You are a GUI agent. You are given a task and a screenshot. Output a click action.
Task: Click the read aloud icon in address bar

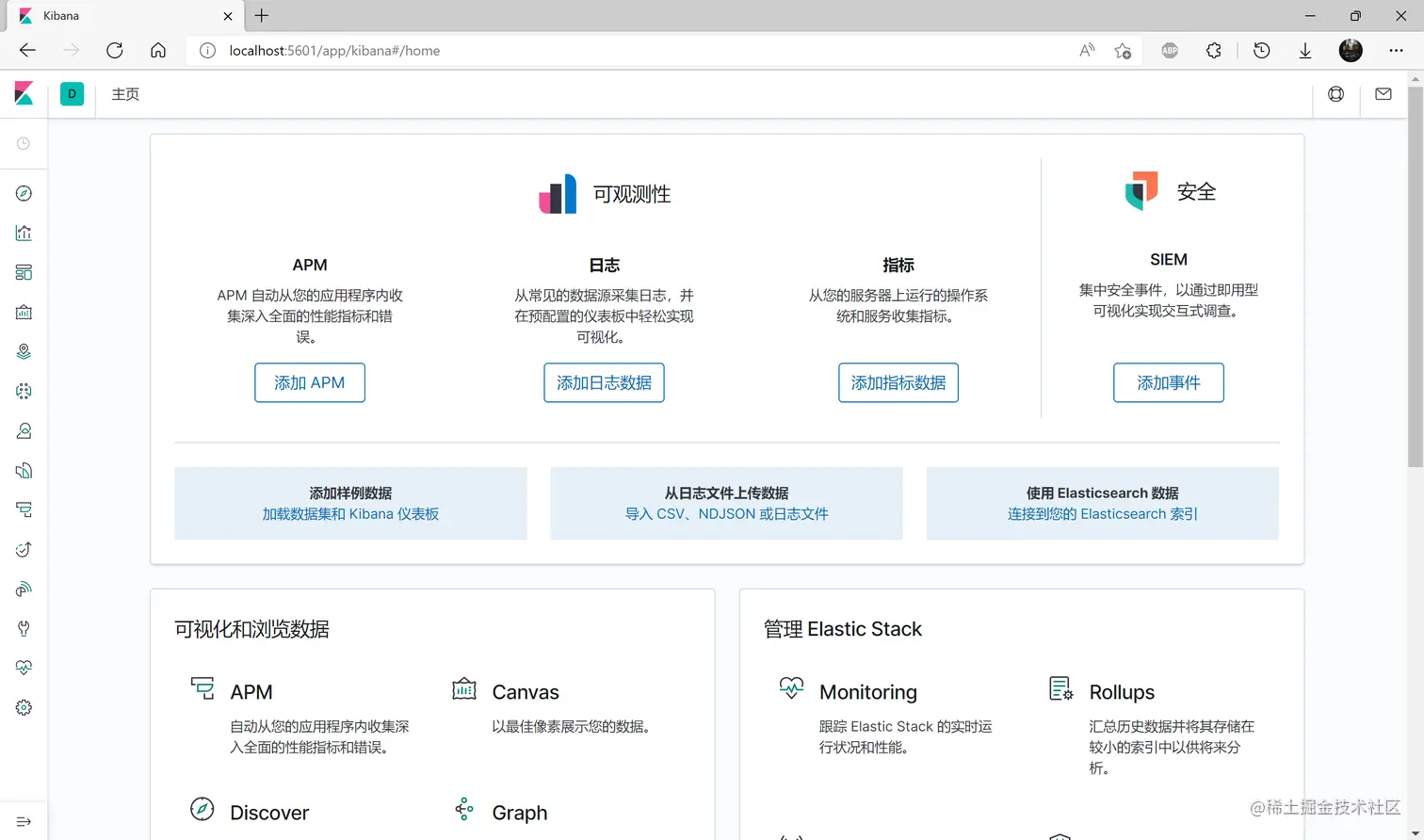[x=1087, y=51]
